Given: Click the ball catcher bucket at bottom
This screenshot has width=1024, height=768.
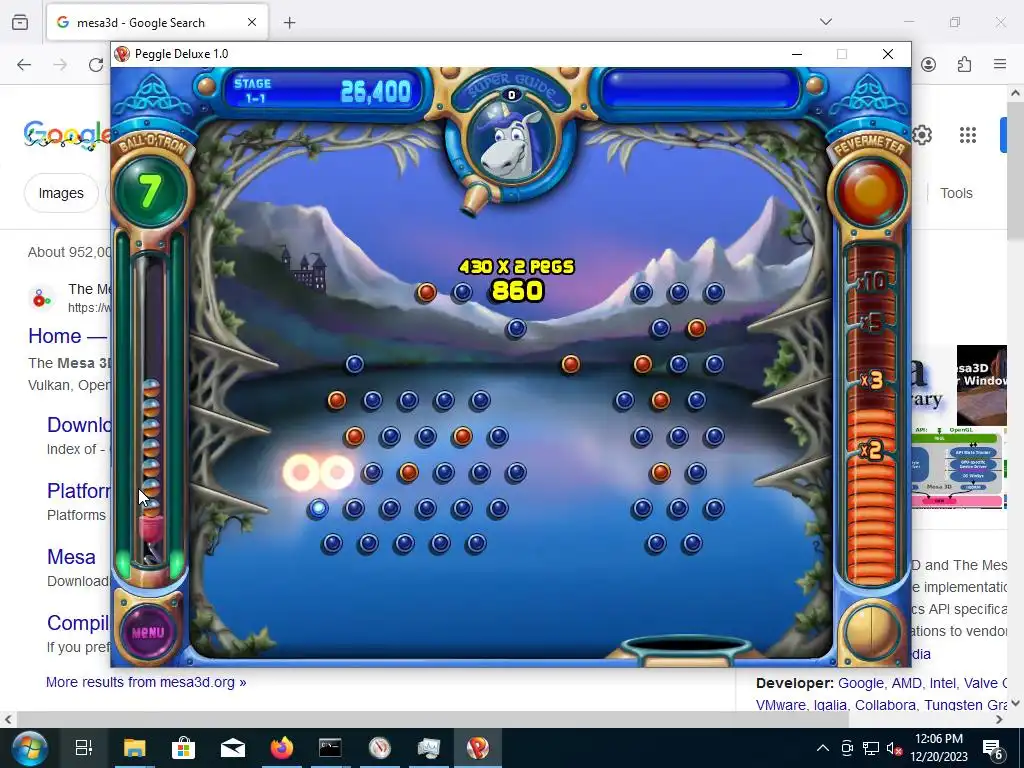Looking at the screenshot, I should (x=686, y=649).
